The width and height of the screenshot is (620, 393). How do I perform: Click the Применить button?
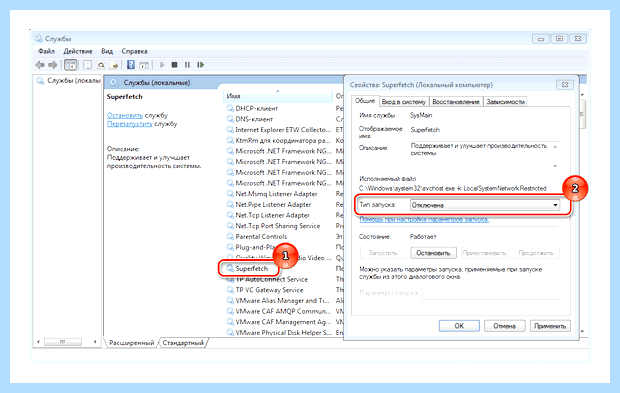coord(550,326)
